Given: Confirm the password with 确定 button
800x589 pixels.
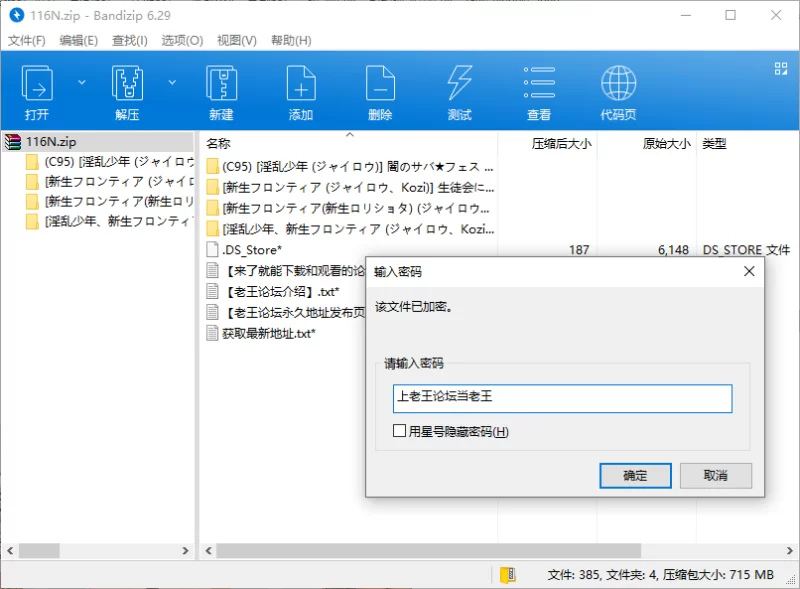Looking at the screenshot, I should click(635, 475).
